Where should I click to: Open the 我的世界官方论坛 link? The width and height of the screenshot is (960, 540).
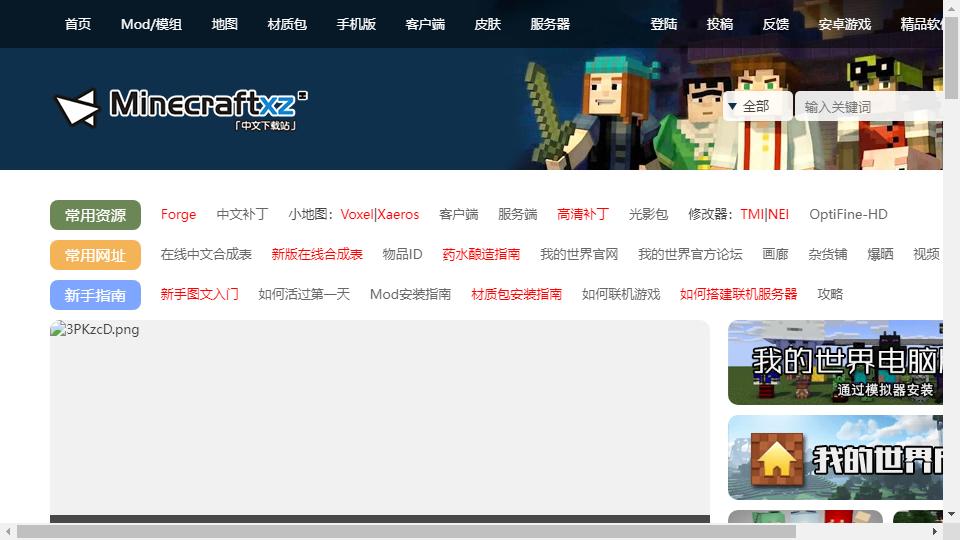[x=690, y=254]
